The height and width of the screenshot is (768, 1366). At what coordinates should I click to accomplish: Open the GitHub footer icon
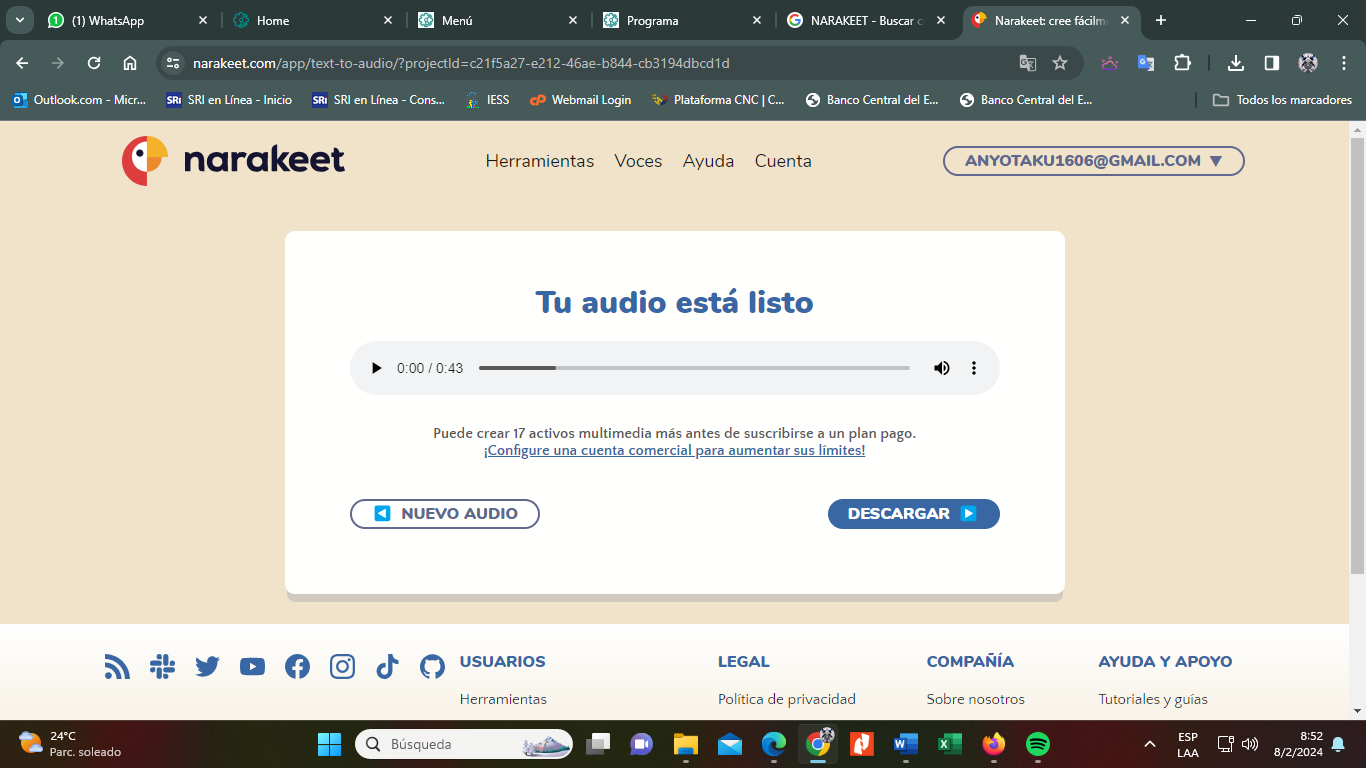432,667
